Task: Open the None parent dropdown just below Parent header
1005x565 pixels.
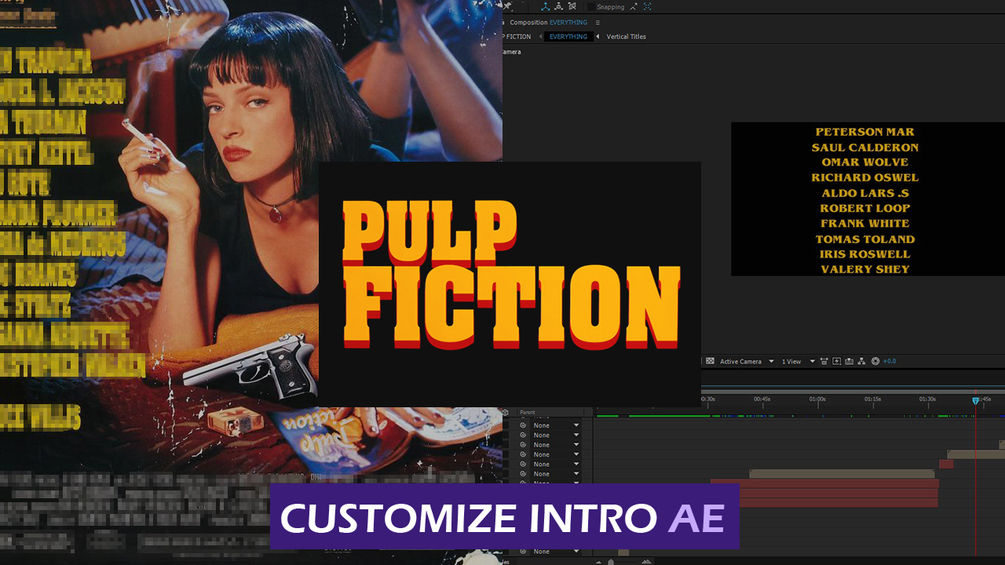Action: click(x=556, y=425)
